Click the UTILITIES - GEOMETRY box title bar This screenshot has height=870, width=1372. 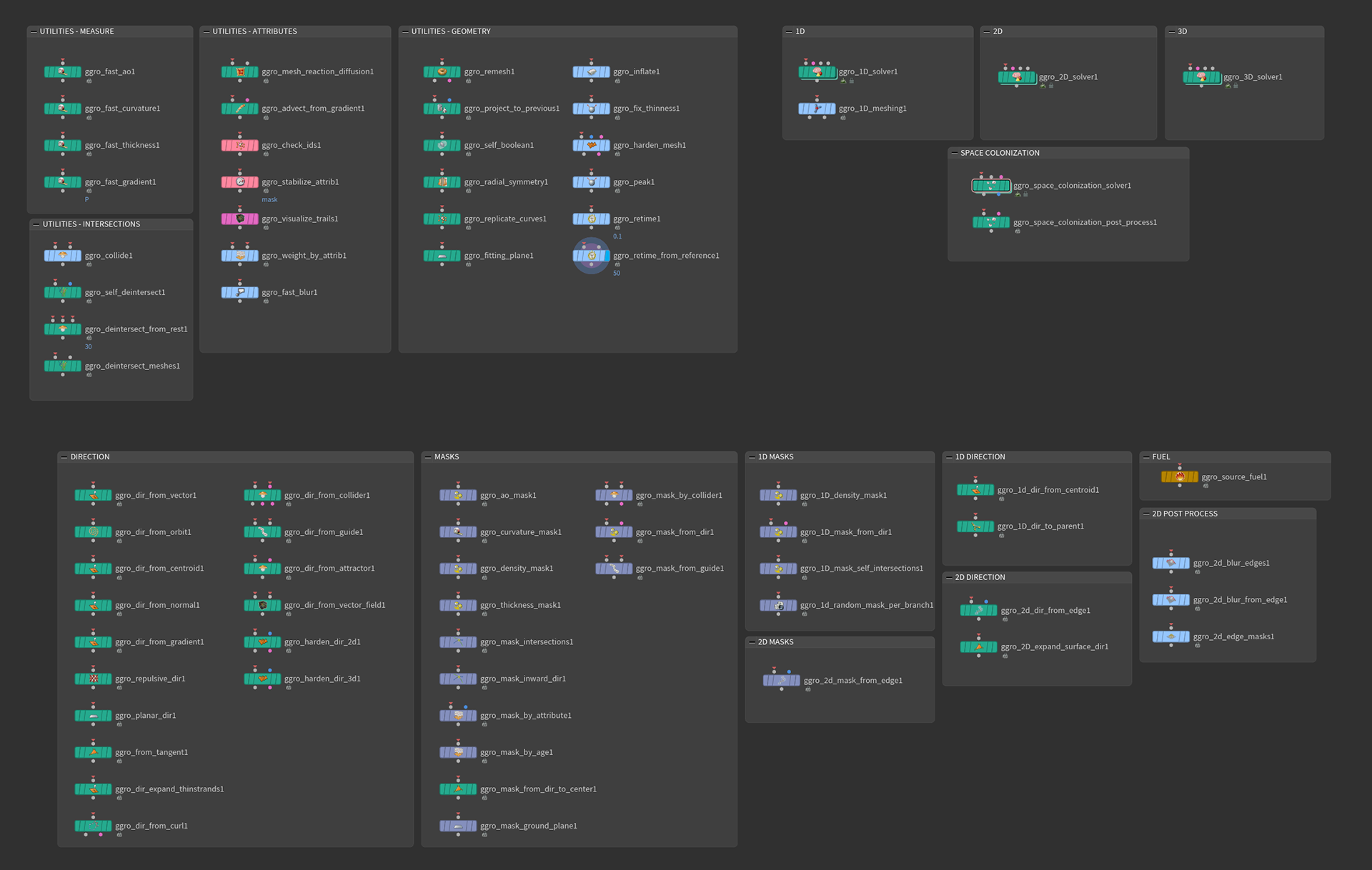point(572,31)
